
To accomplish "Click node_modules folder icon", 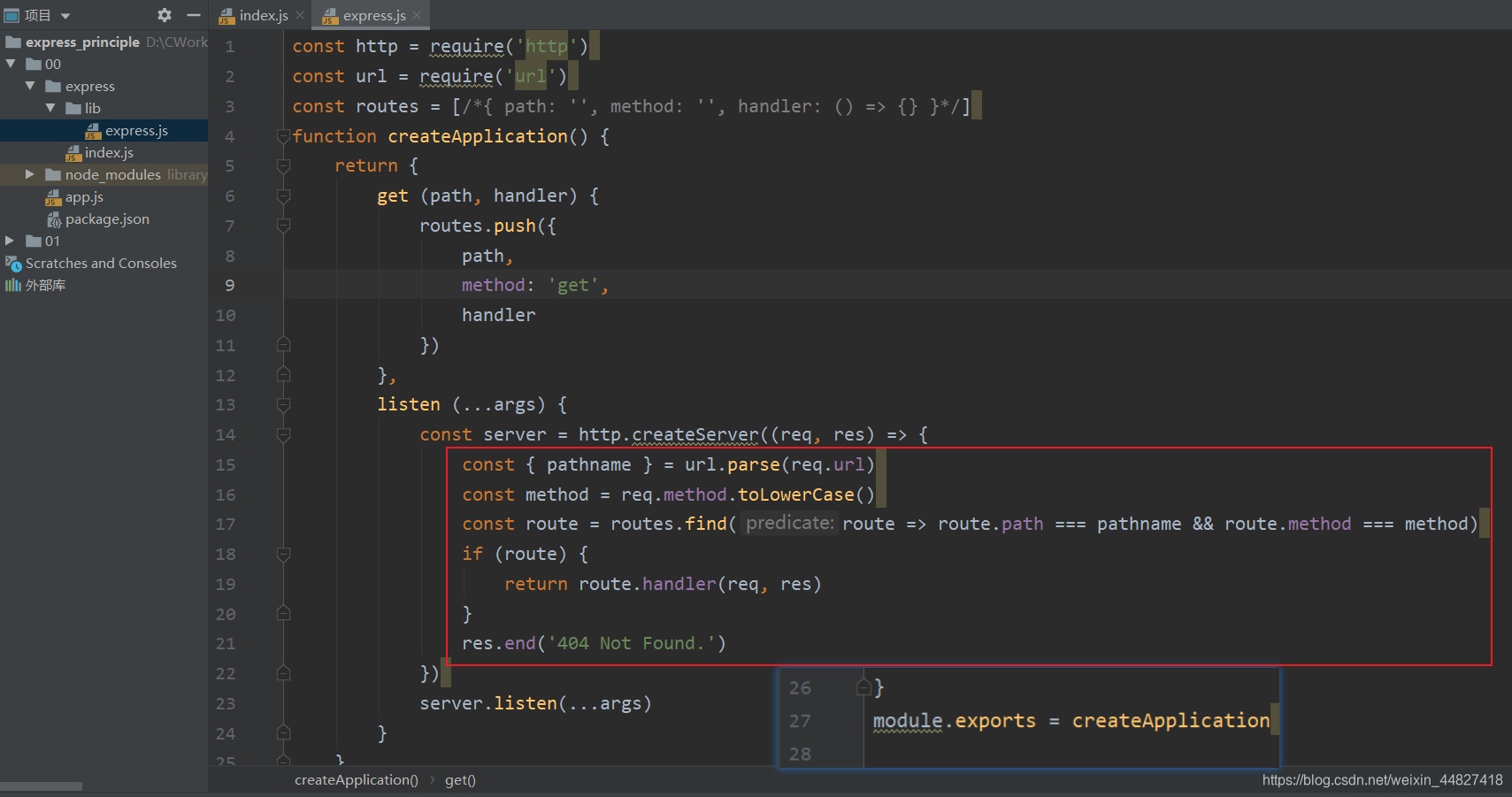I will click(53, 174).
